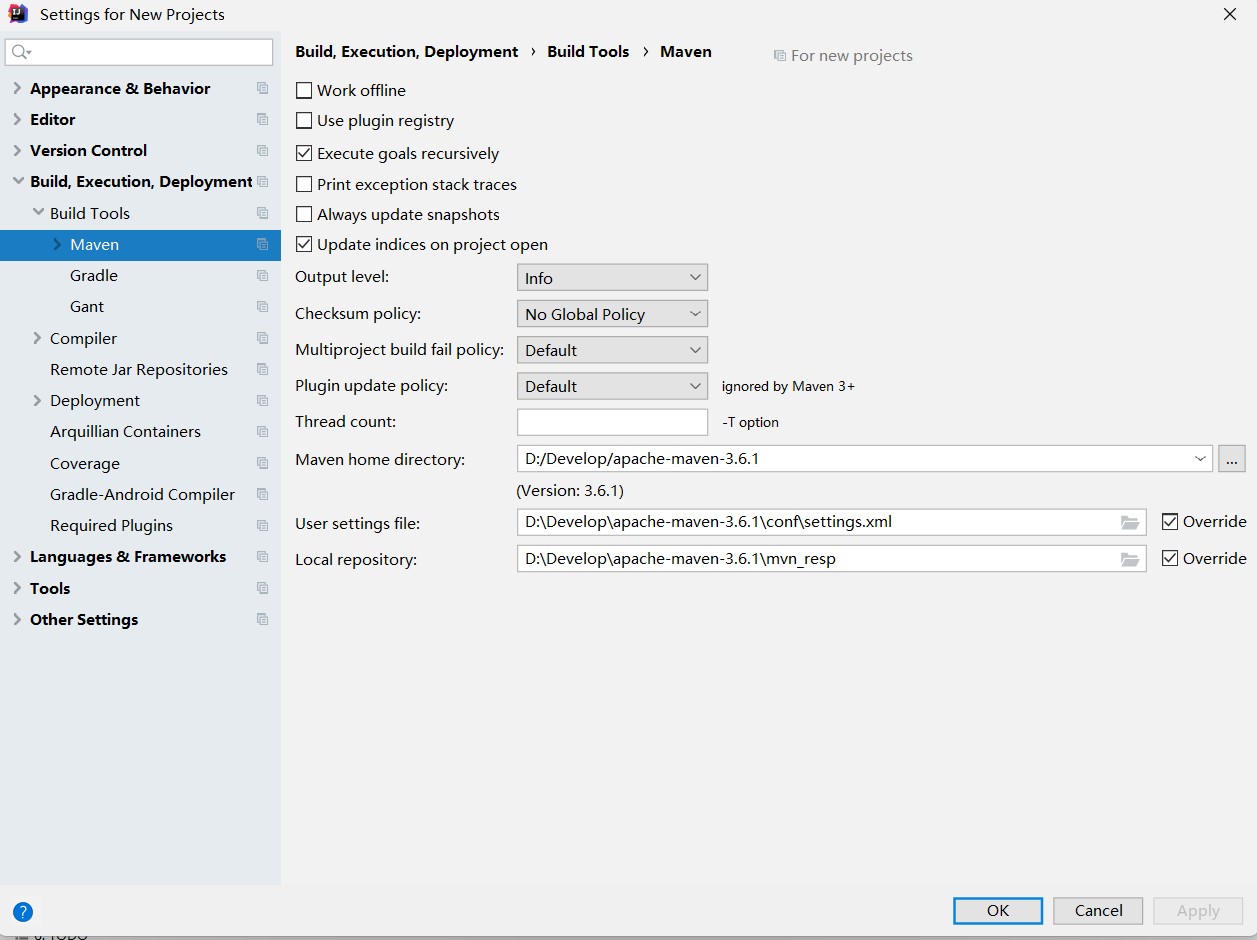This screenshot has width=1257, height=940.
Task: Click the search magnifier icon in the settings filter
Action: pos(21,52)
